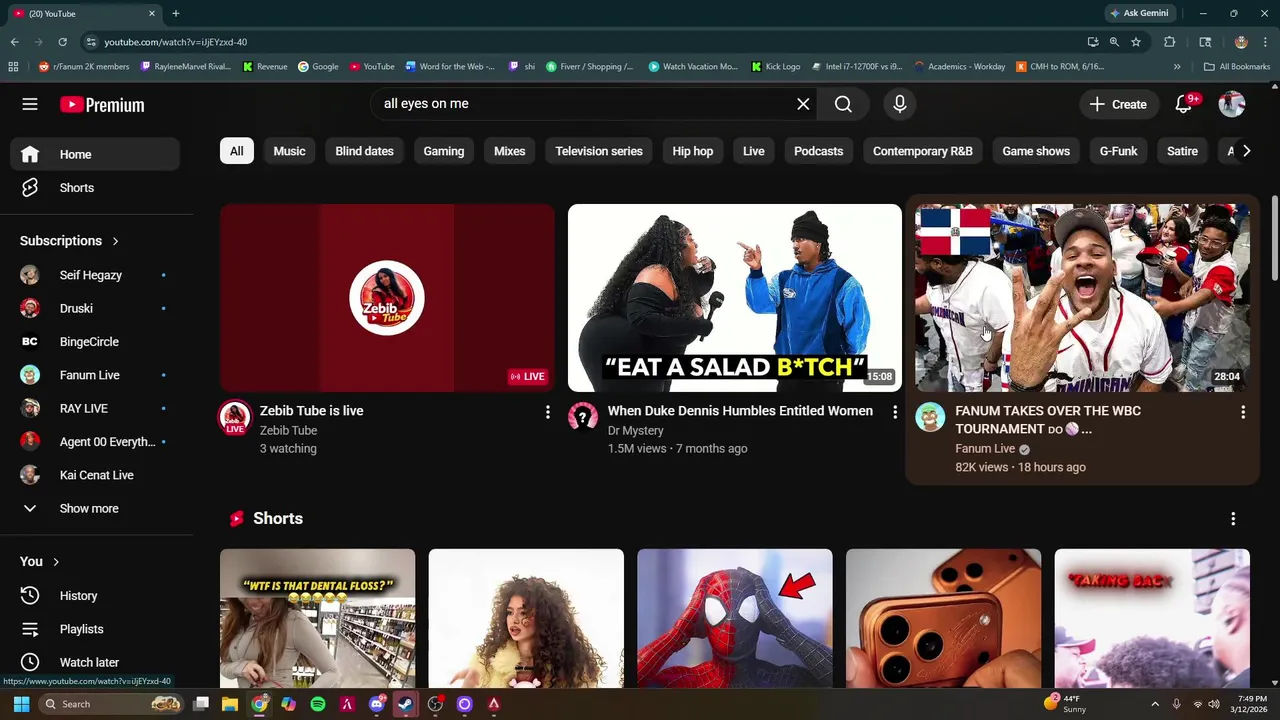This screenshot has height=720, width=1280.
Task: Open Discord from the taskbar
Action: (376, 704)
